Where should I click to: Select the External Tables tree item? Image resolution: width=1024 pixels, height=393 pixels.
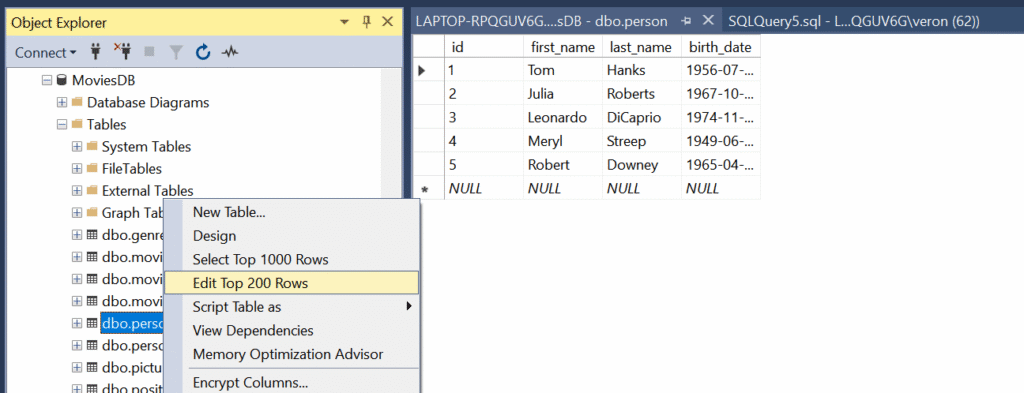148,191
